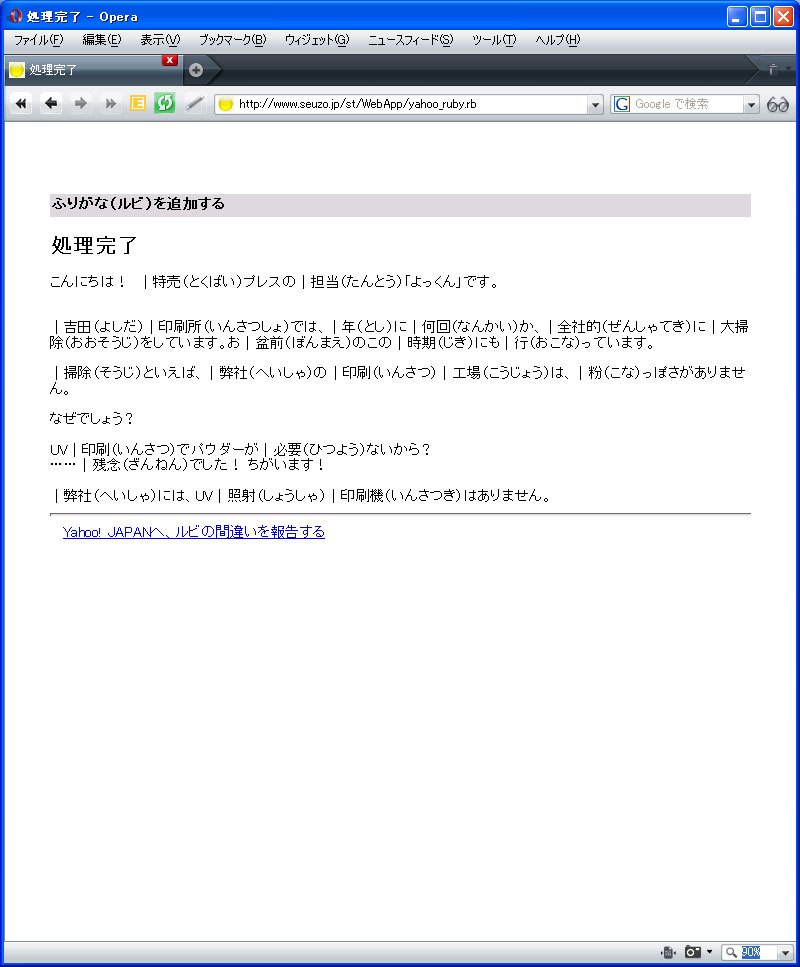Open the 表示(V) menu
800x967 pixels.
tap(160, 40)
